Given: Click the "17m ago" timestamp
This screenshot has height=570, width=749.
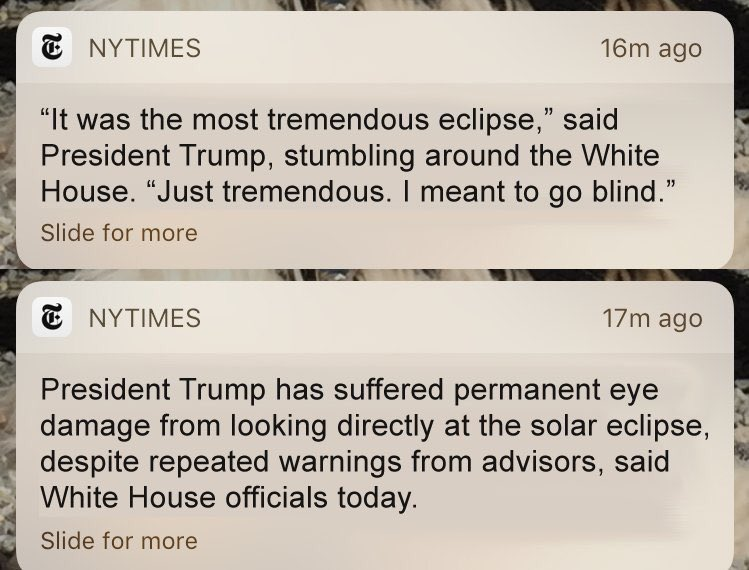Looking at the screenshot, I should (x=651, y=318).
